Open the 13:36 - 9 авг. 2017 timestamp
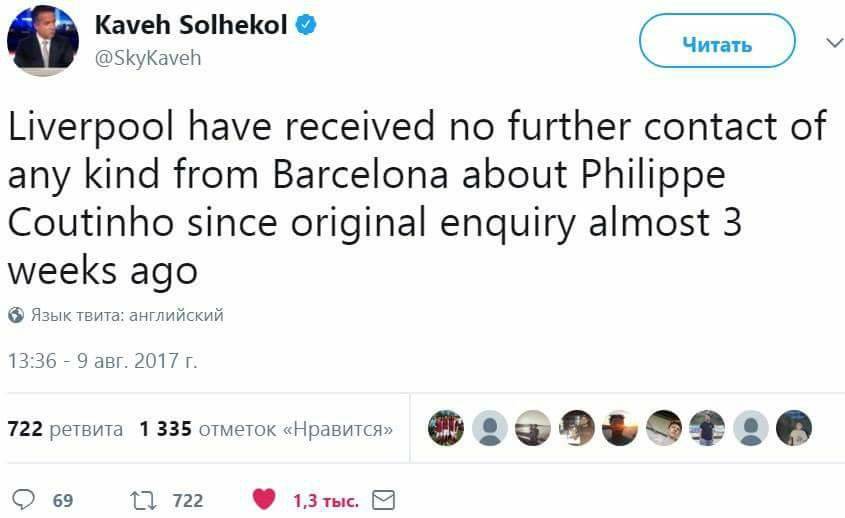 click(x=102, y=361)
